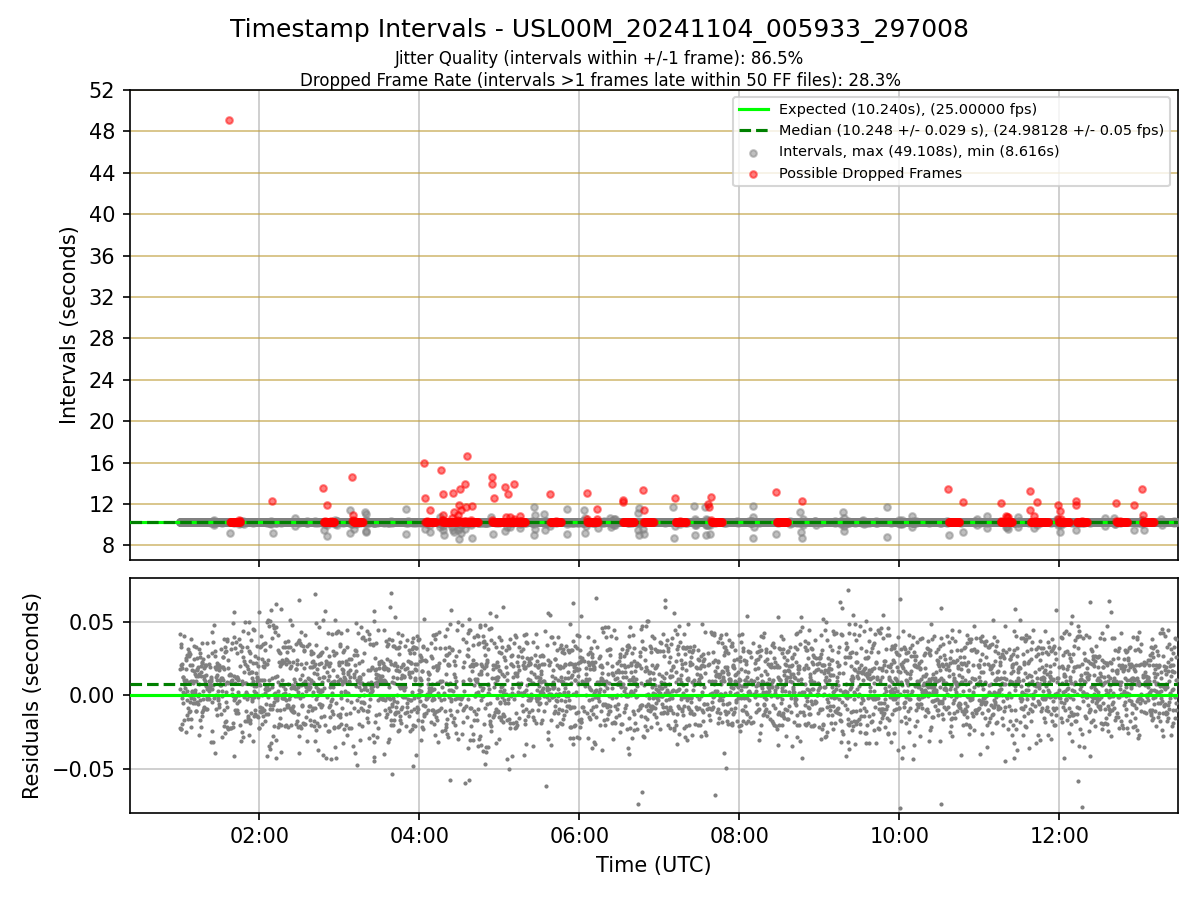The image size is (1200, 900).
Task: Click the 28 tick on the intervals axis
Action: (x=105, y=338)
